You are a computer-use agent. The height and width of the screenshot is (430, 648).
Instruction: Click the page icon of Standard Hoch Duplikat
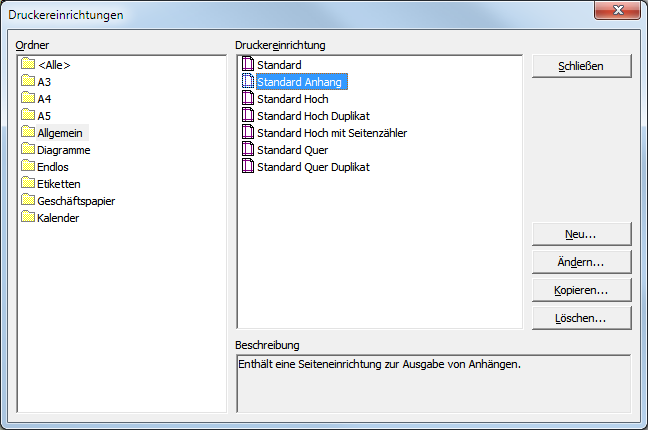tap(248, 116)
